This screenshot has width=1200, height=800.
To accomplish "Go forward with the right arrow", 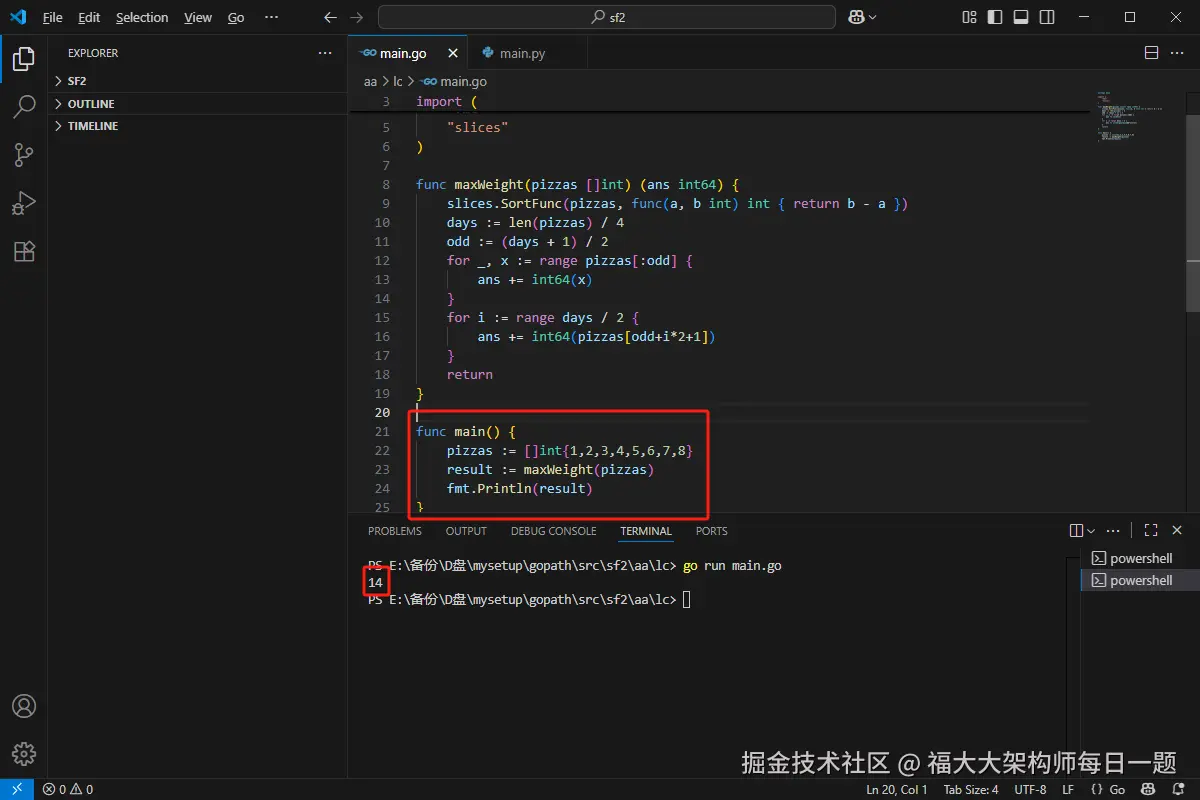I will click(x=358, y=17).
